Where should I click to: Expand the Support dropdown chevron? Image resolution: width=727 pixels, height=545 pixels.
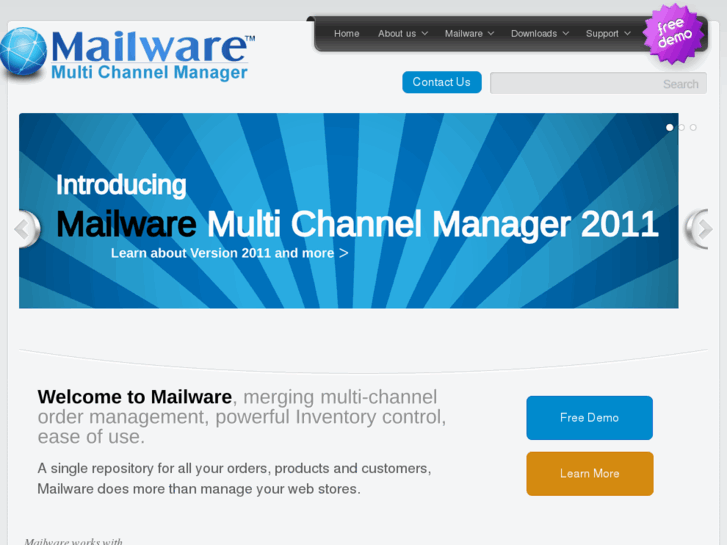pyautogui.click(x=627, y=33)
